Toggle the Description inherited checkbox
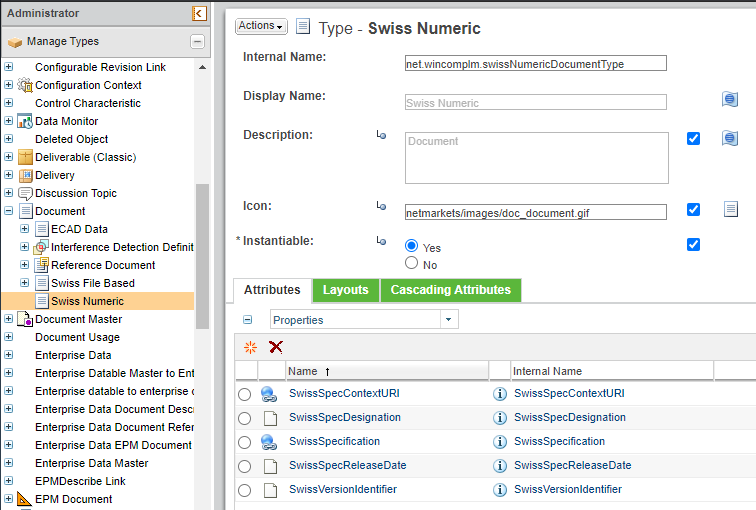This screenshot has width=756, height=510. (693, 138)
